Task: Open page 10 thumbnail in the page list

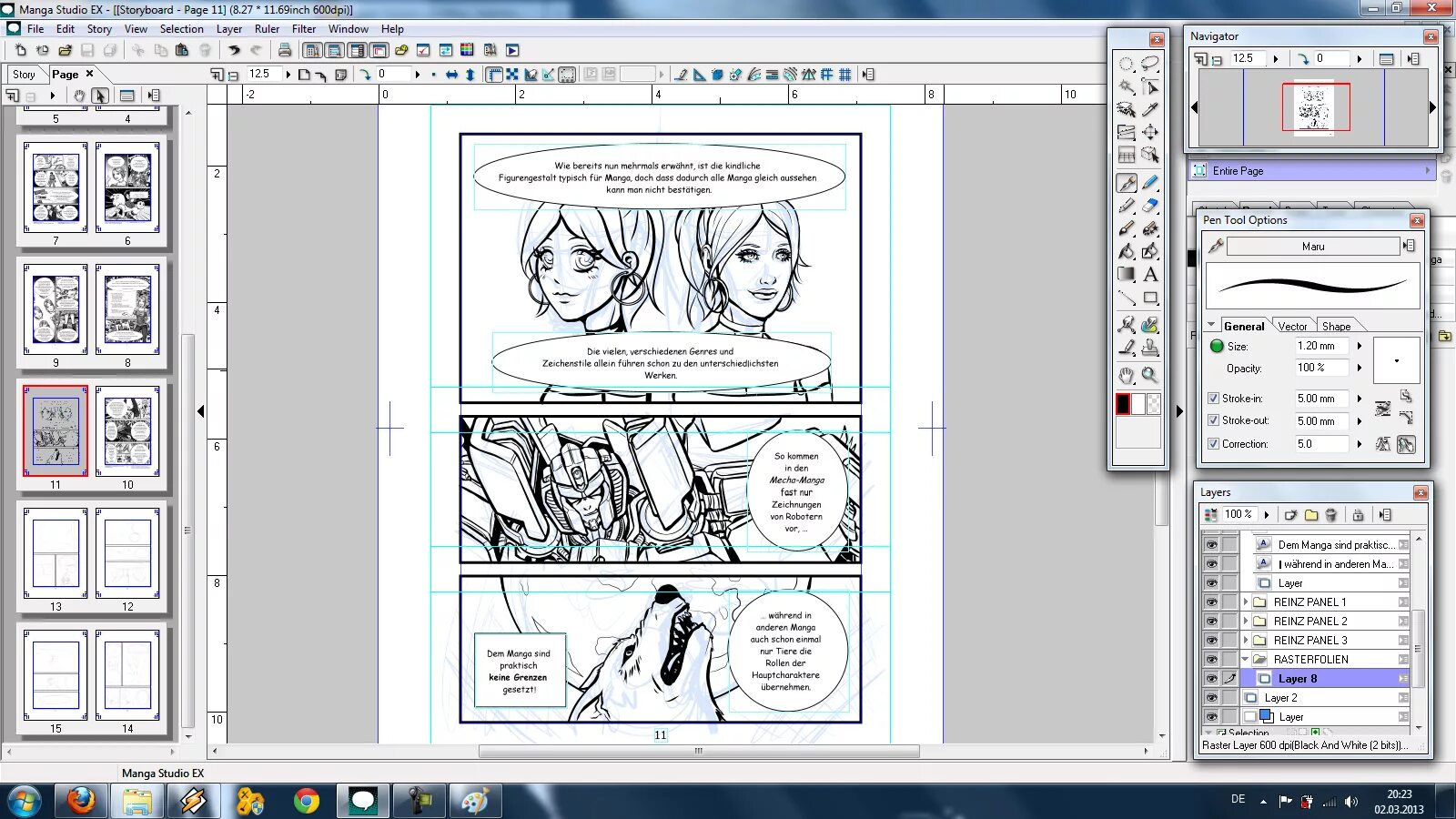Action: [127, 431]
